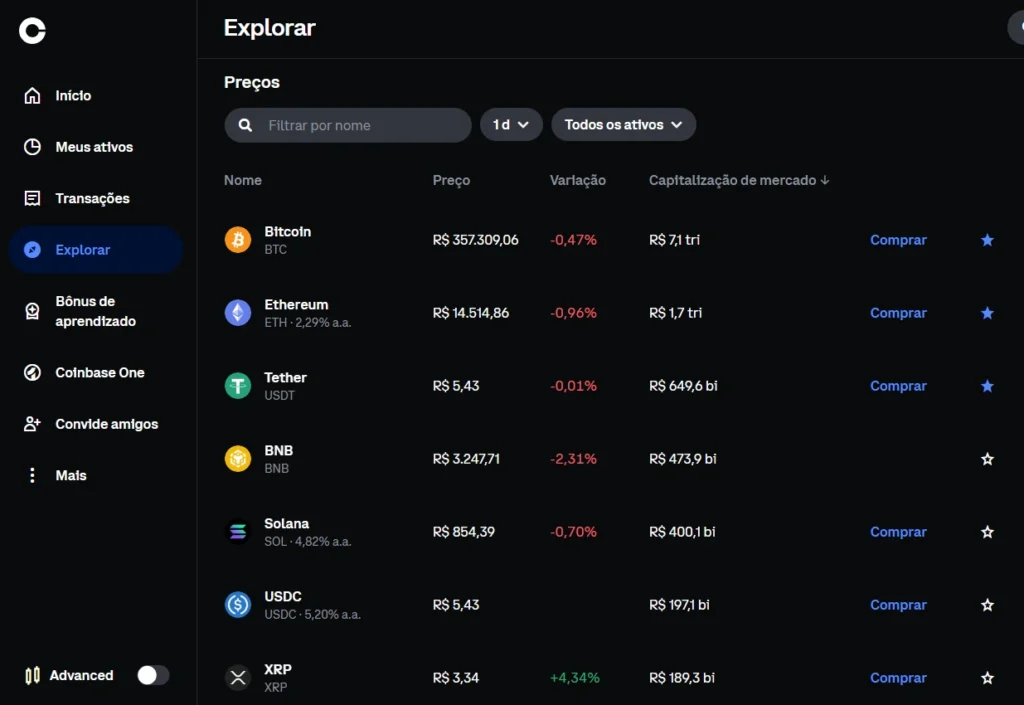Open the Ethereum asset name
This screenshot has width=1024, height=705.
[x=296, y=305]
